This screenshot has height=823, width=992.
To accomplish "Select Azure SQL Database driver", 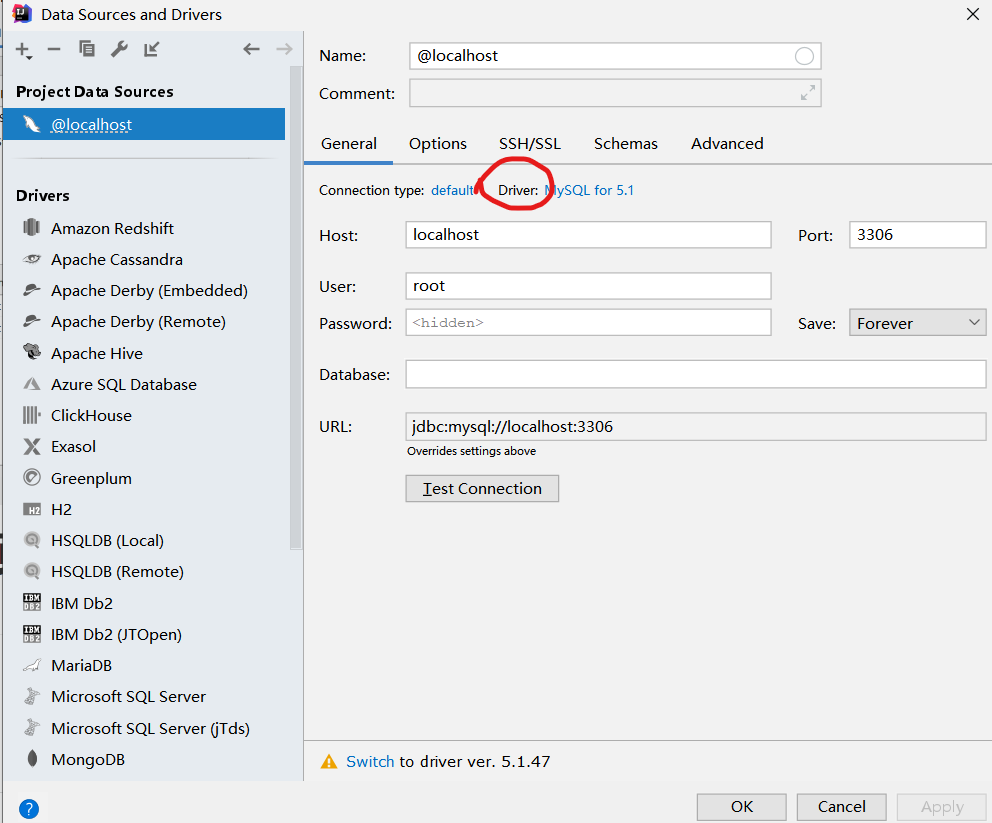I will 123,384.
